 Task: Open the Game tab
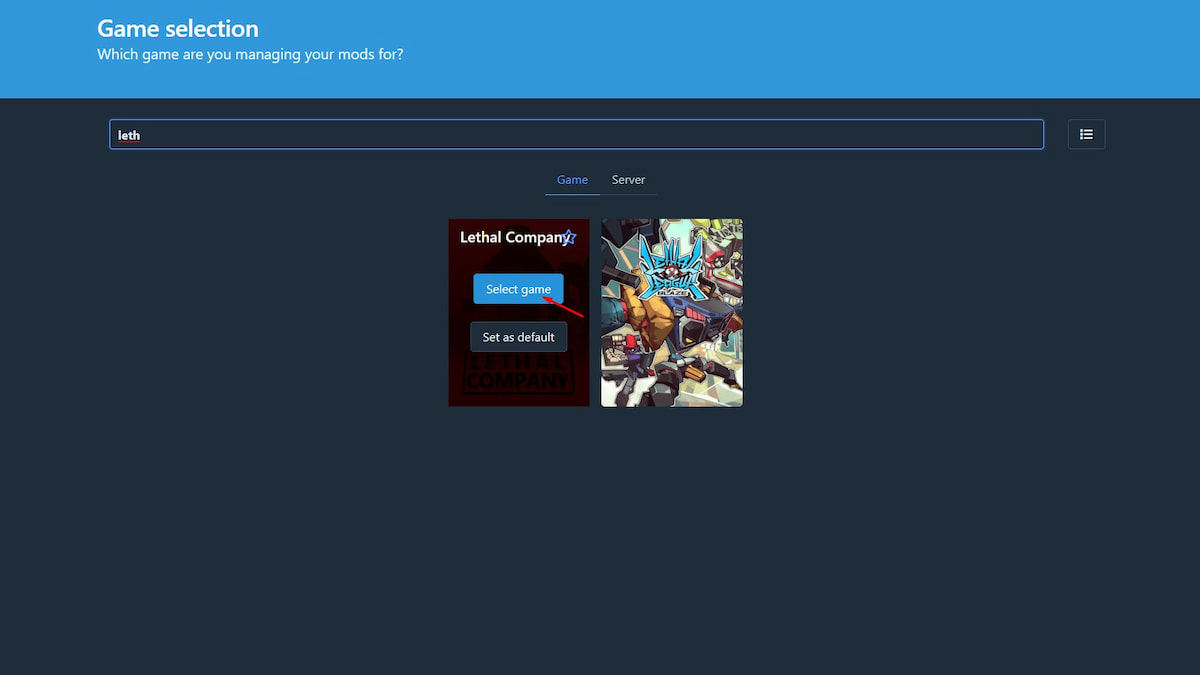click(572, 180)
